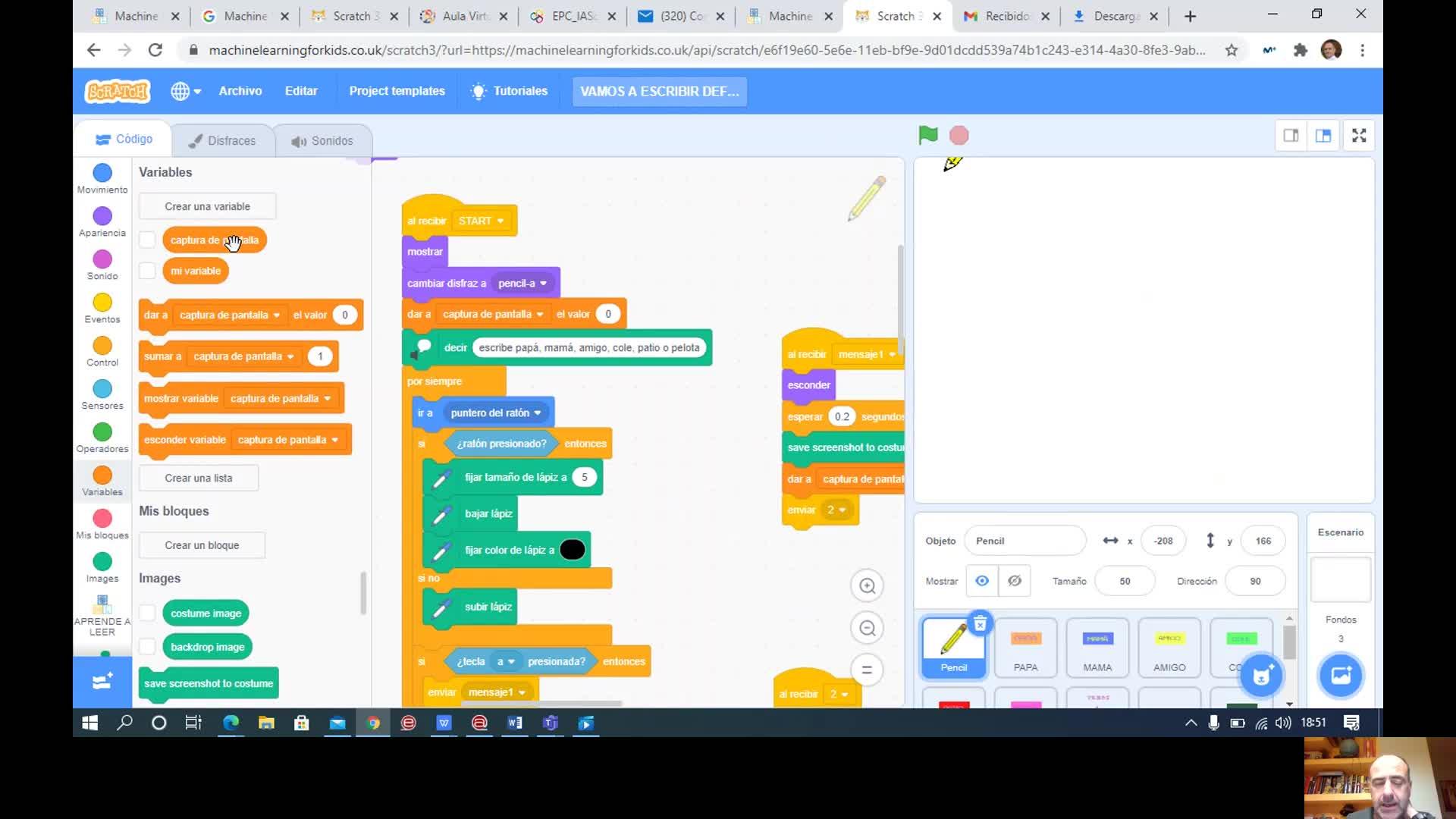The width and height of the screenshot is (1456, 819).
Task: Pick the black pen color swatch
Action: [x=572, y=550]
